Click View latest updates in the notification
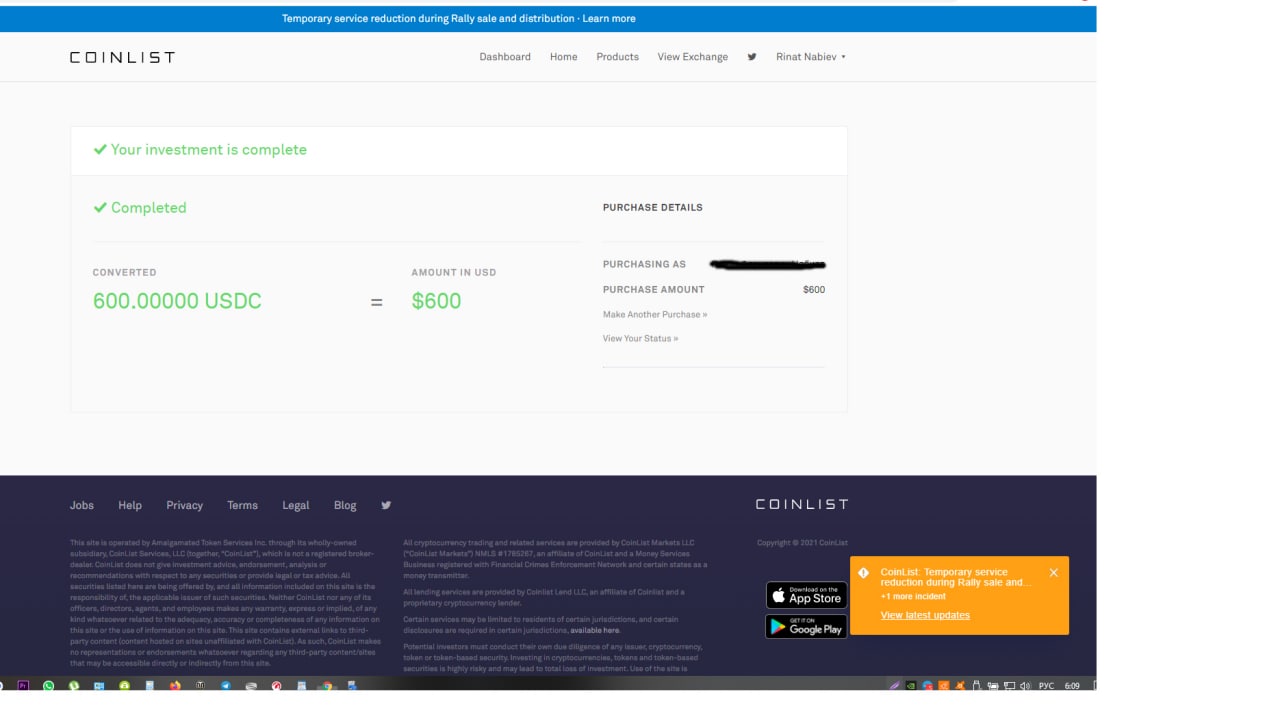Screen dimensions: 1280x706 [x=925, y=615]
